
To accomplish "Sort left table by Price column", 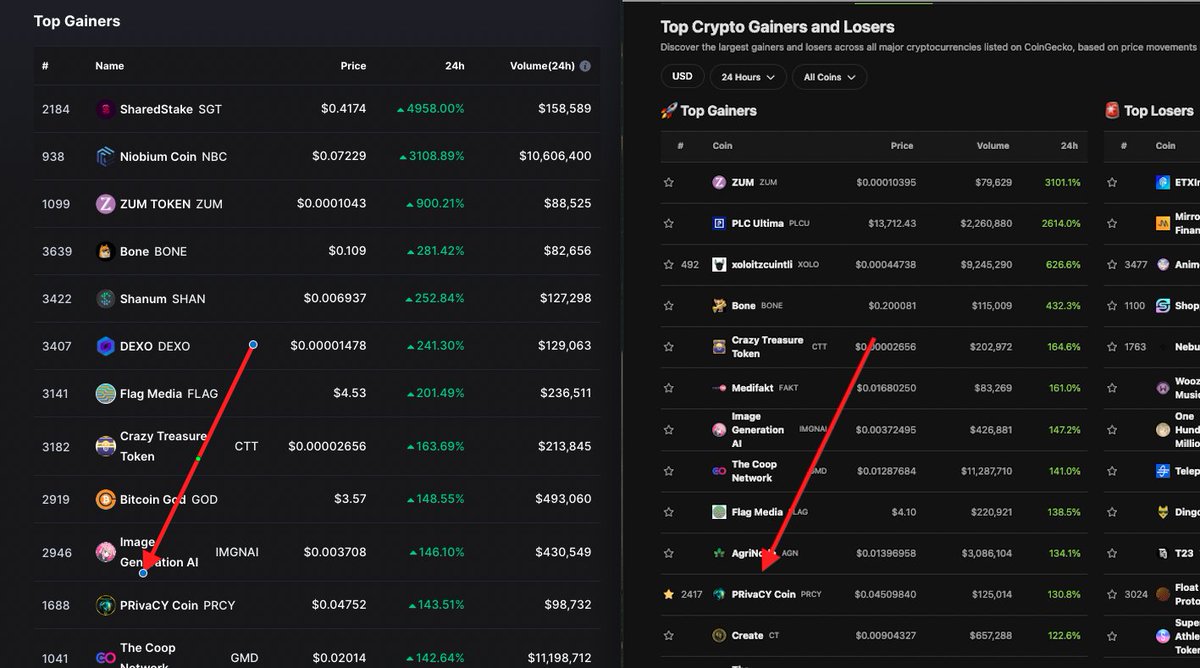I will coord(353,66).
